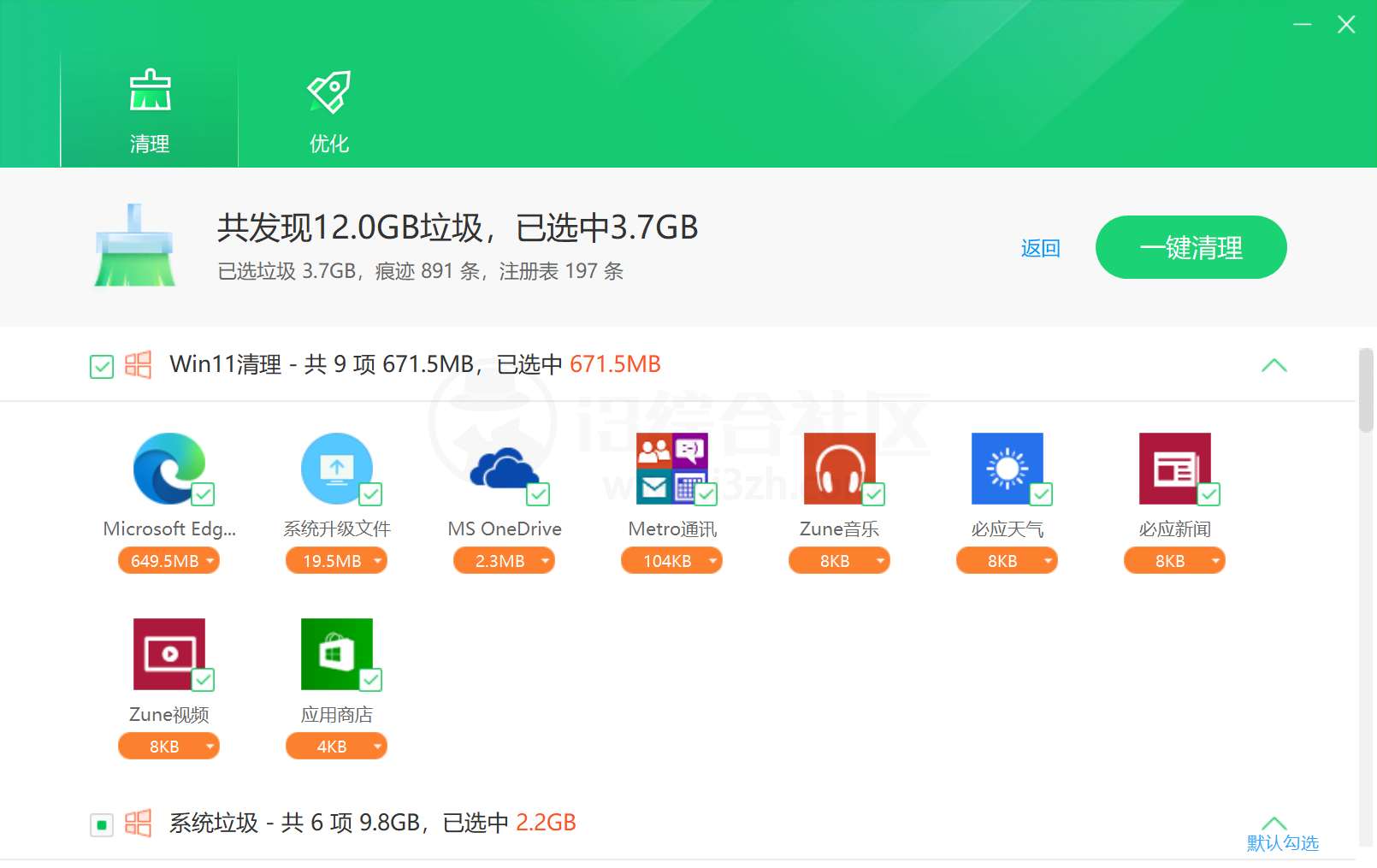Click the 系统垃圾 section title text

point(372,823)
